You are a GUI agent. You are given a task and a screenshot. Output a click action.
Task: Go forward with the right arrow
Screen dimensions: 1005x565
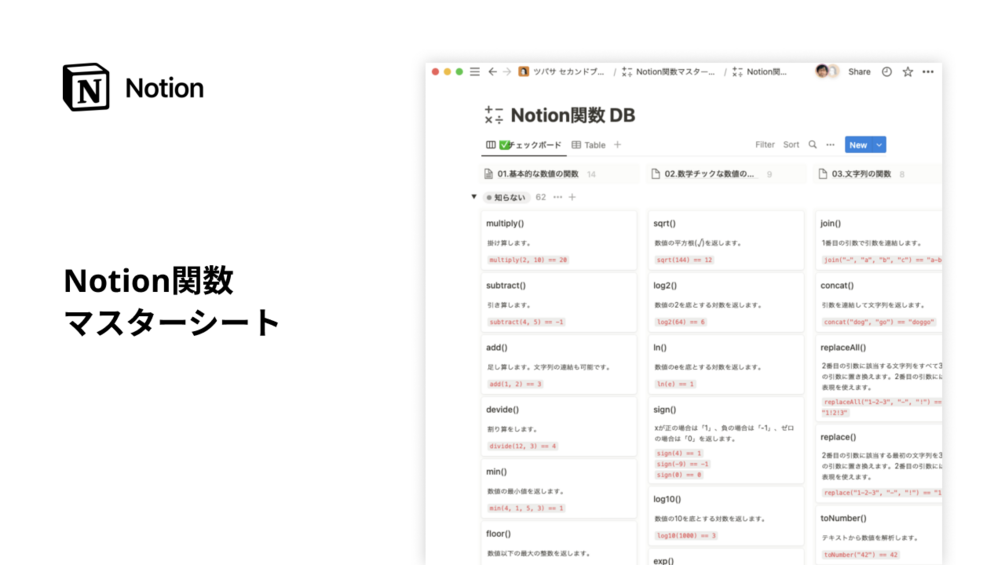(x=507, y=72)
